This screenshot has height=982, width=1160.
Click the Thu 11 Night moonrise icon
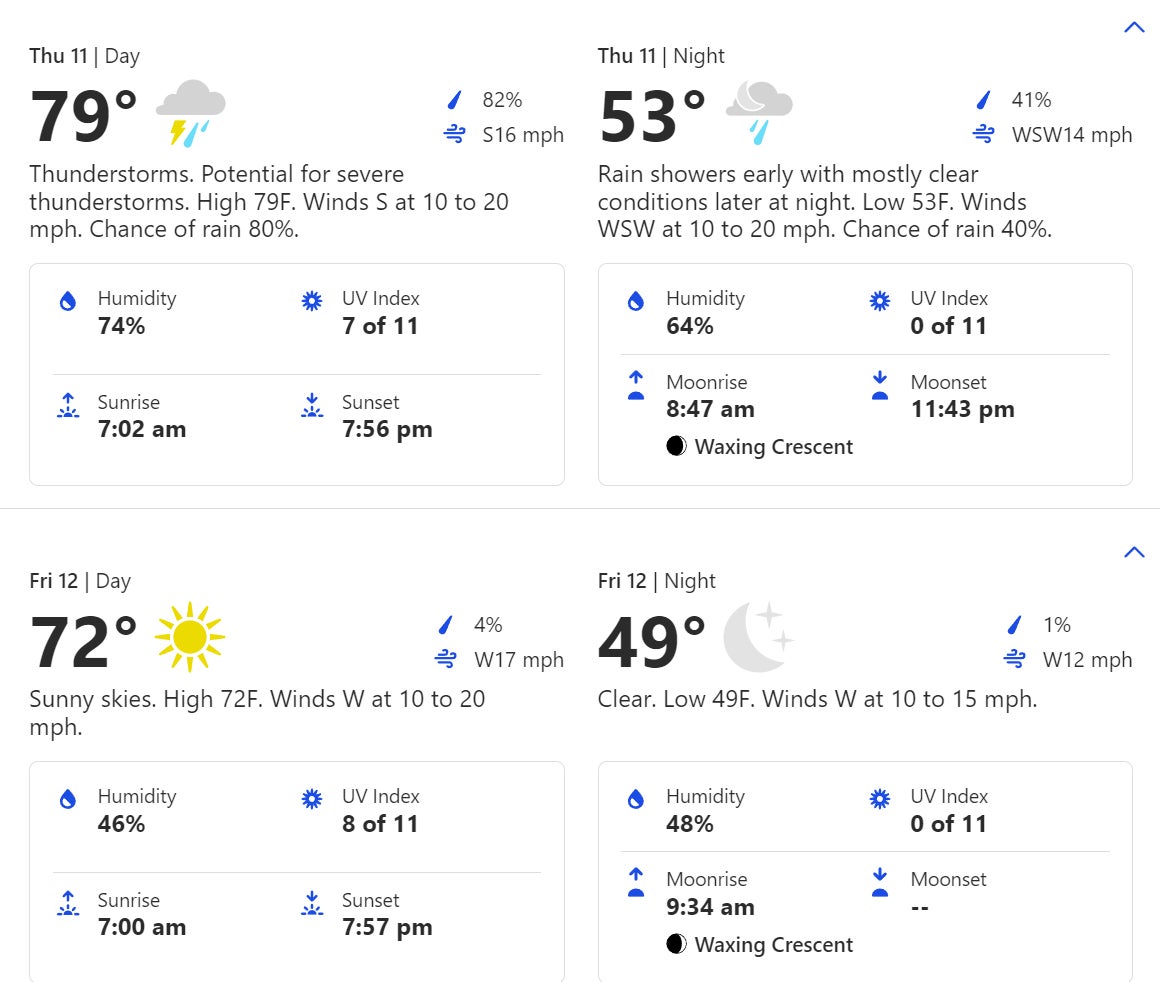click(x=636, y=385)
